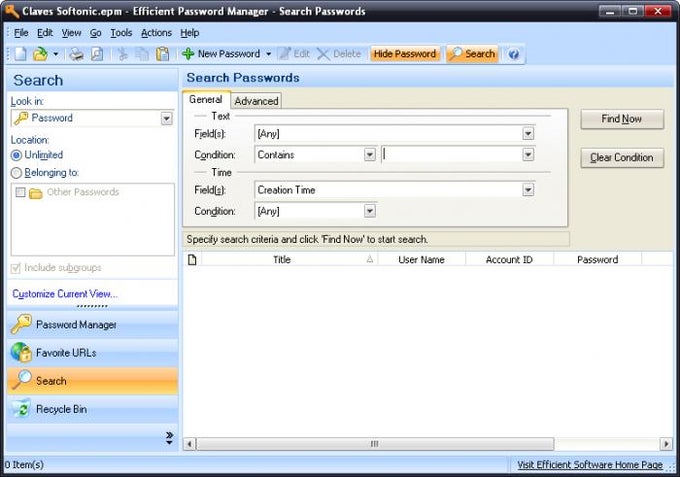The image size is (680, 477).
Task: Sort results by the Password column
Action: 598,260
